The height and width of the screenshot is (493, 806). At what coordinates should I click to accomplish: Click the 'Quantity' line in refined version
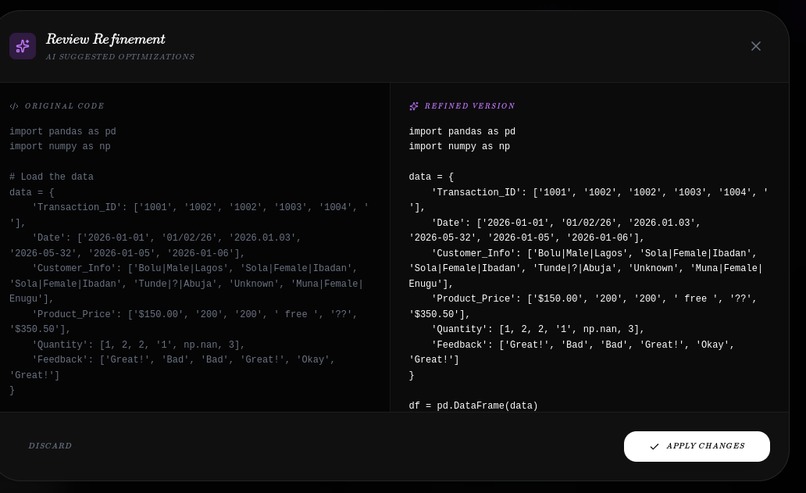tap(538, 329)
